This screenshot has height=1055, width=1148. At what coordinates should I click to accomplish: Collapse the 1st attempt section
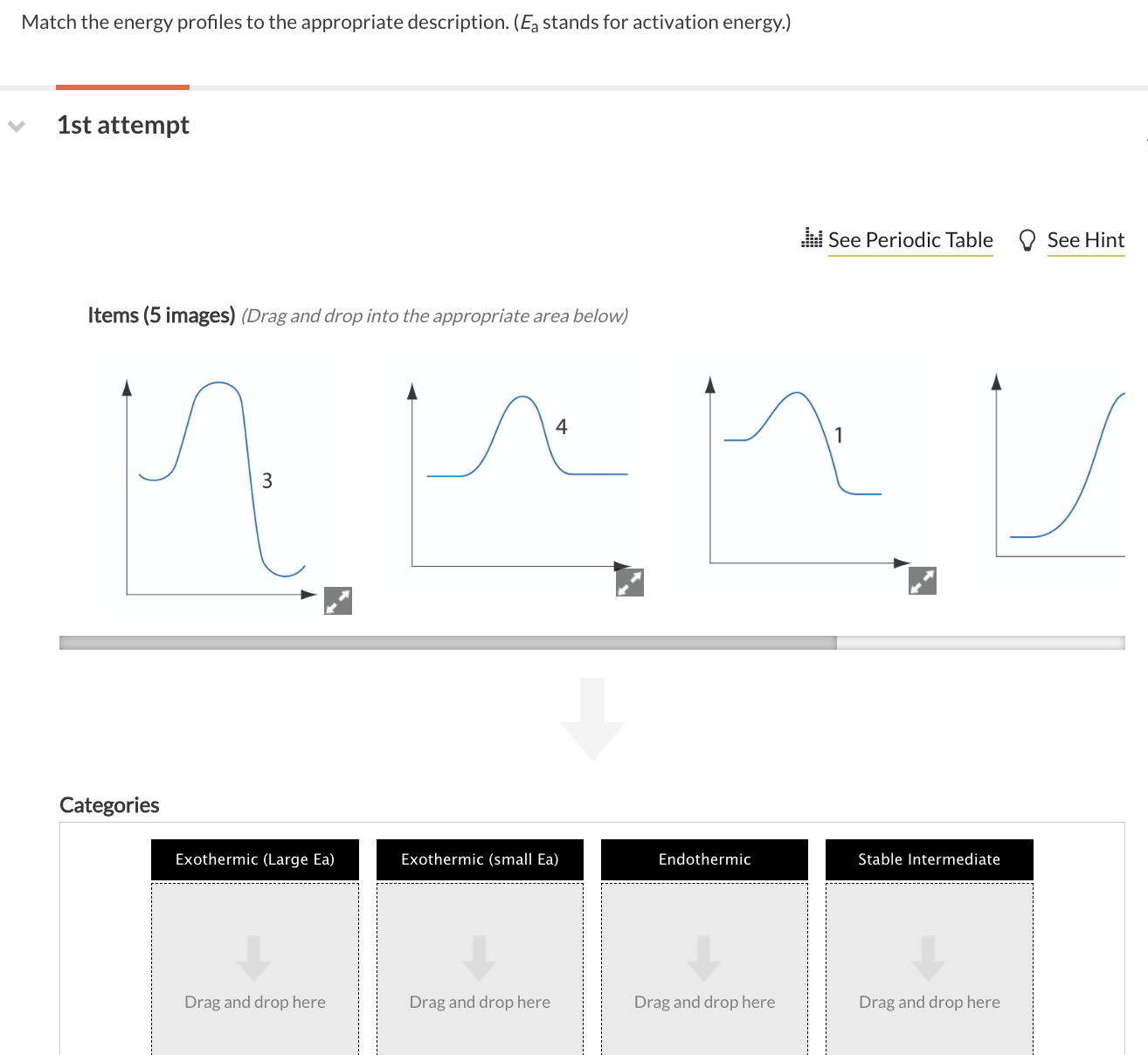click(16, 126)
